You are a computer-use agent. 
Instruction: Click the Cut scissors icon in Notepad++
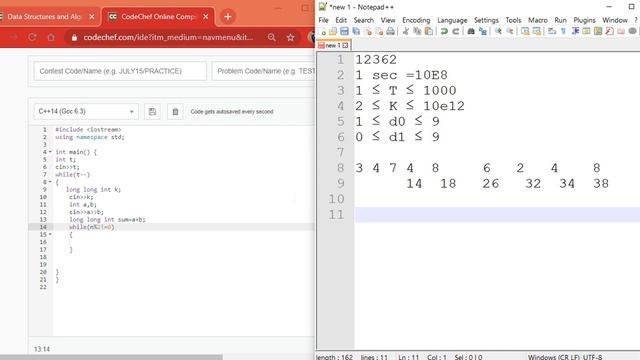coord(405,31)
